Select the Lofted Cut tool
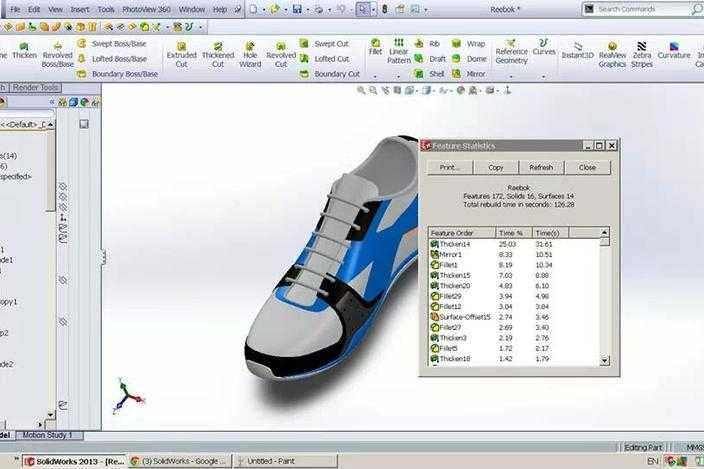Viewport: 704px width, 469px height. pyautogui.click(x=325, y=59)
